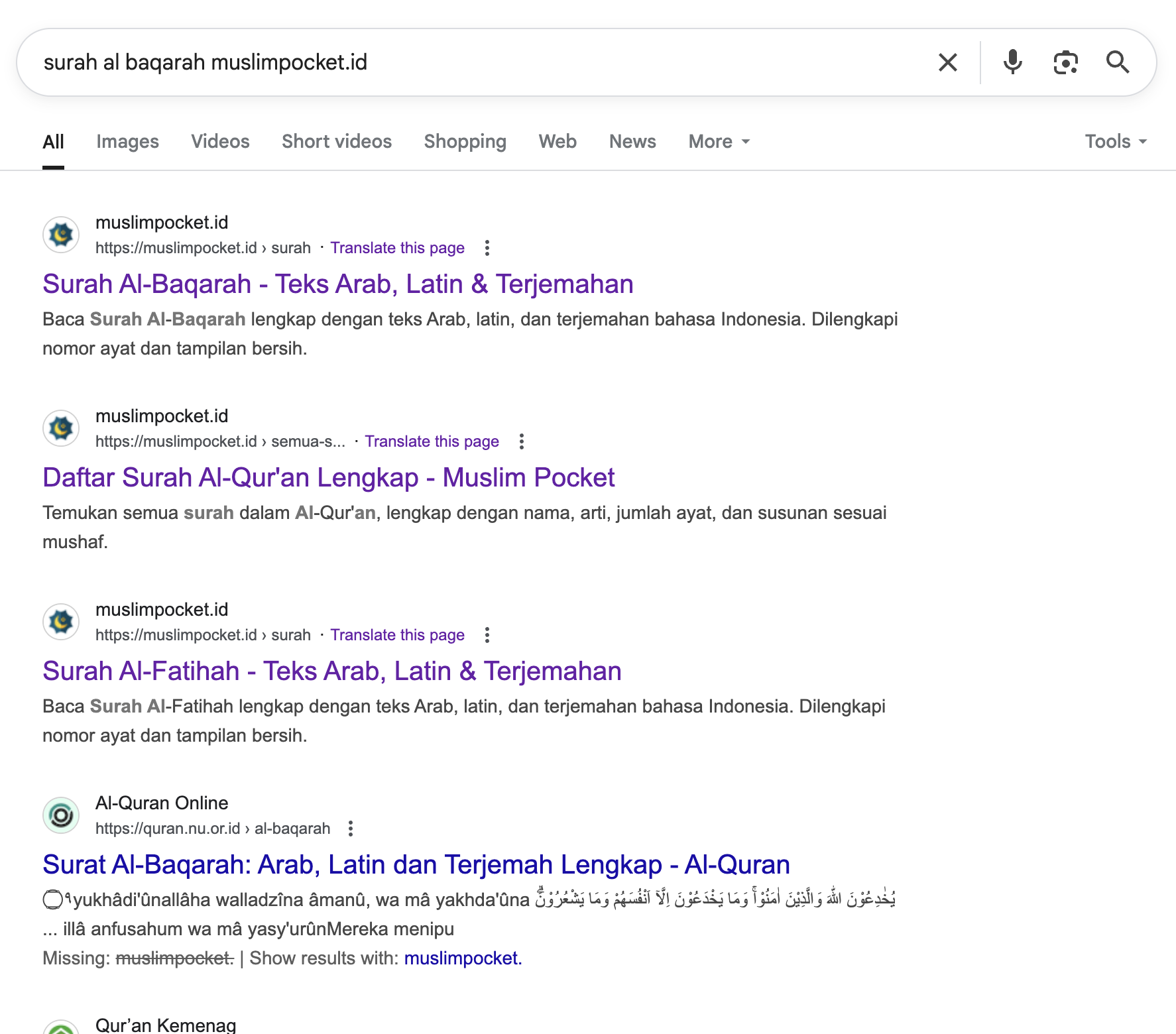Open the Surah Al-Baqarah muslimpocket.id result

(337, 283)
